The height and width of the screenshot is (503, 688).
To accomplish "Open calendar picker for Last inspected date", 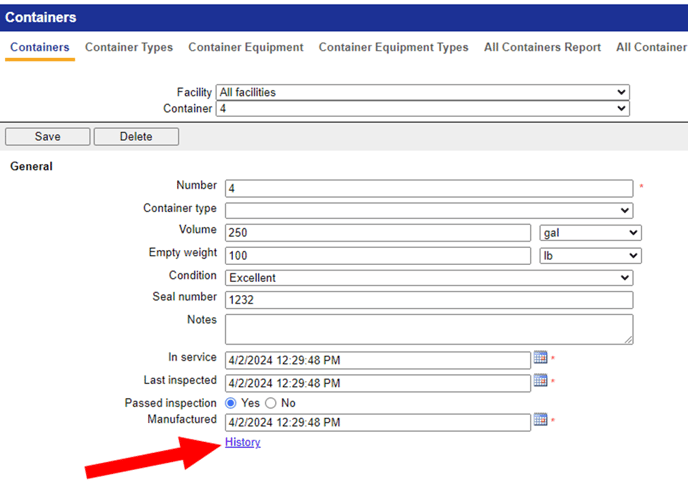I will [540, 380].
